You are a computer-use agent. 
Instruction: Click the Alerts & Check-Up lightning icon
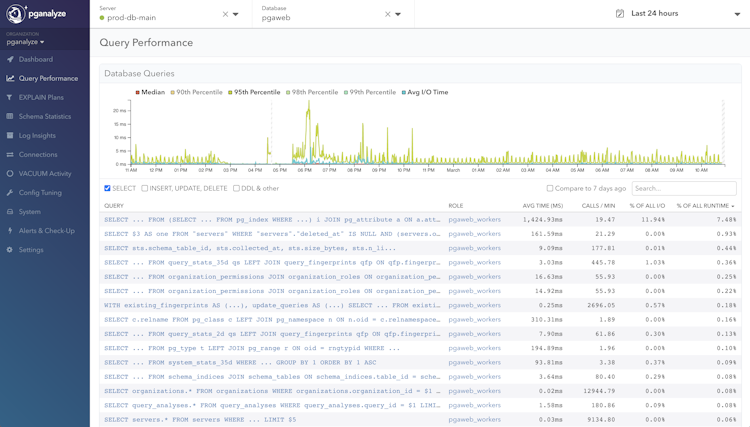coord(10,231)
